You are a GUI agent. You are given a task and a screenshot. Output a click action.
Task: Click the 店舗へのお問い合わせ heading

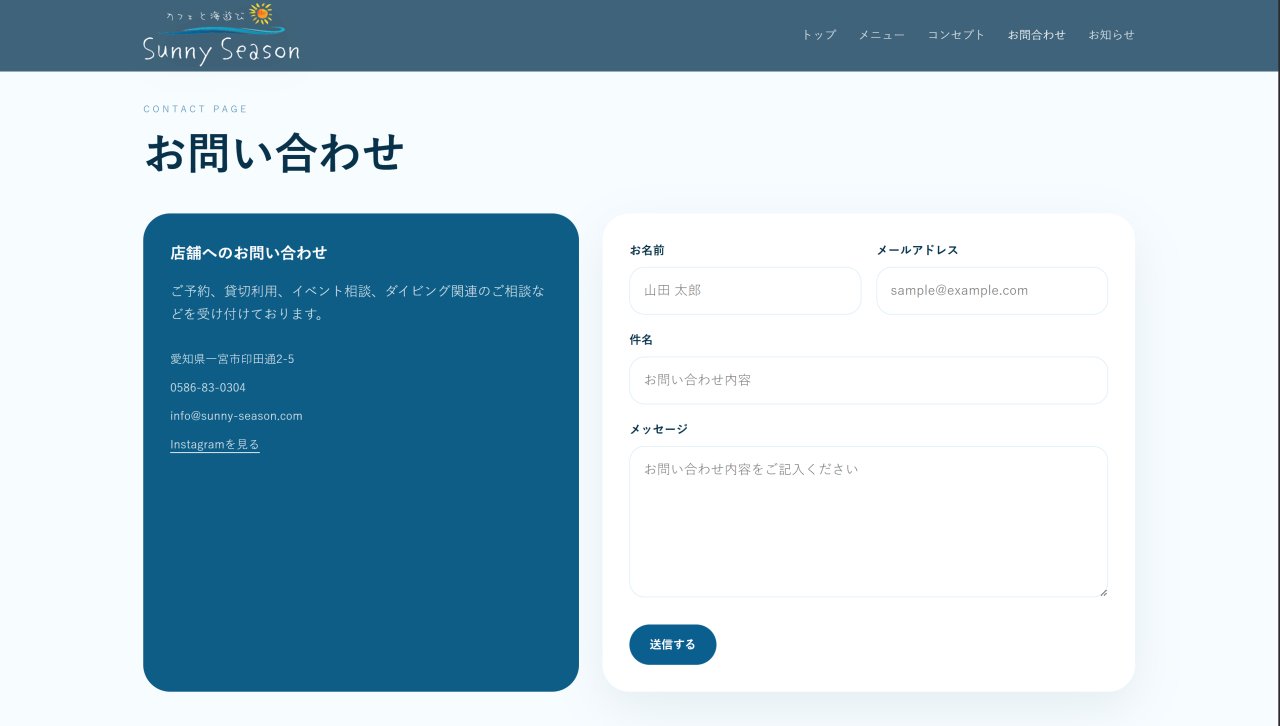[249, 253]
